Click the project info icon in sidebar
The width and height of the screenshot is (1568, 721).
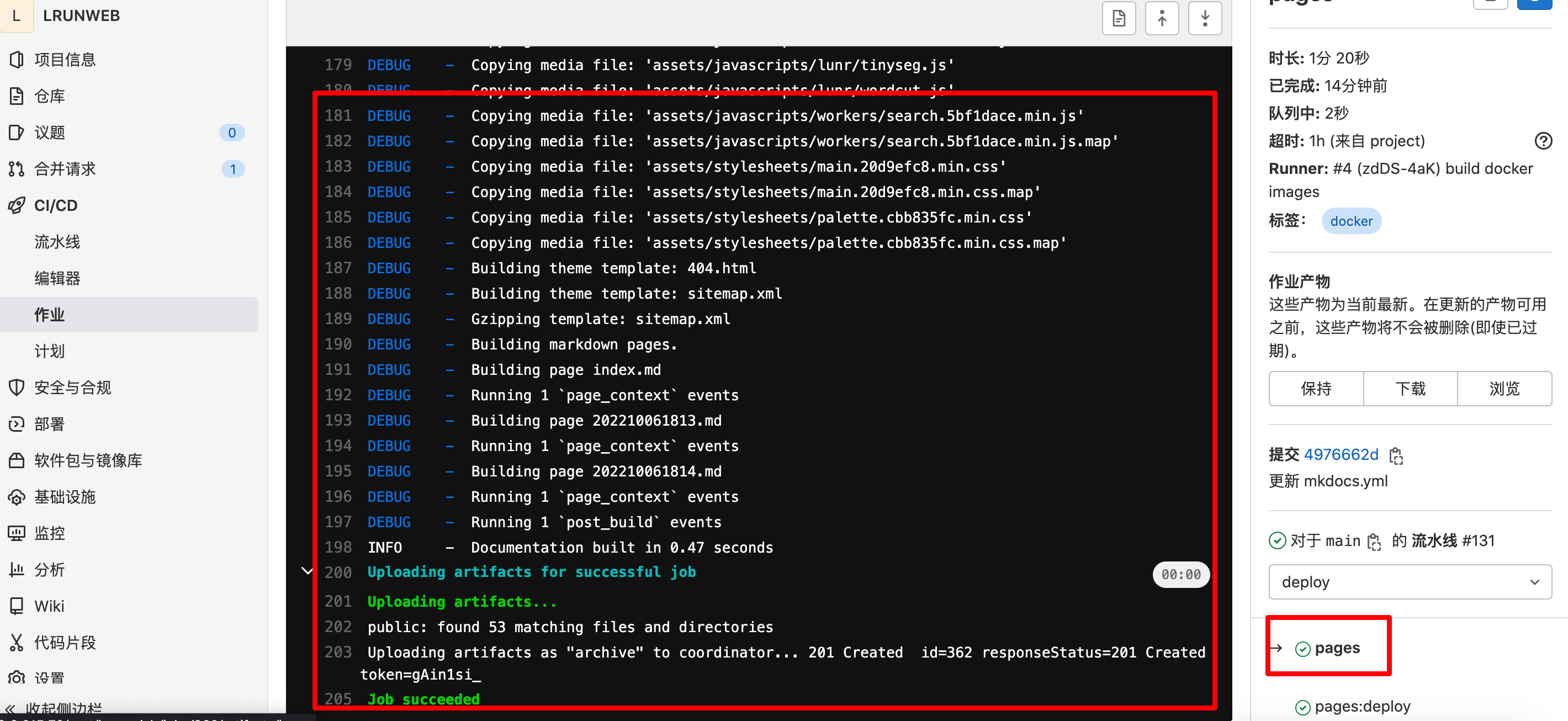click(17, 60)
